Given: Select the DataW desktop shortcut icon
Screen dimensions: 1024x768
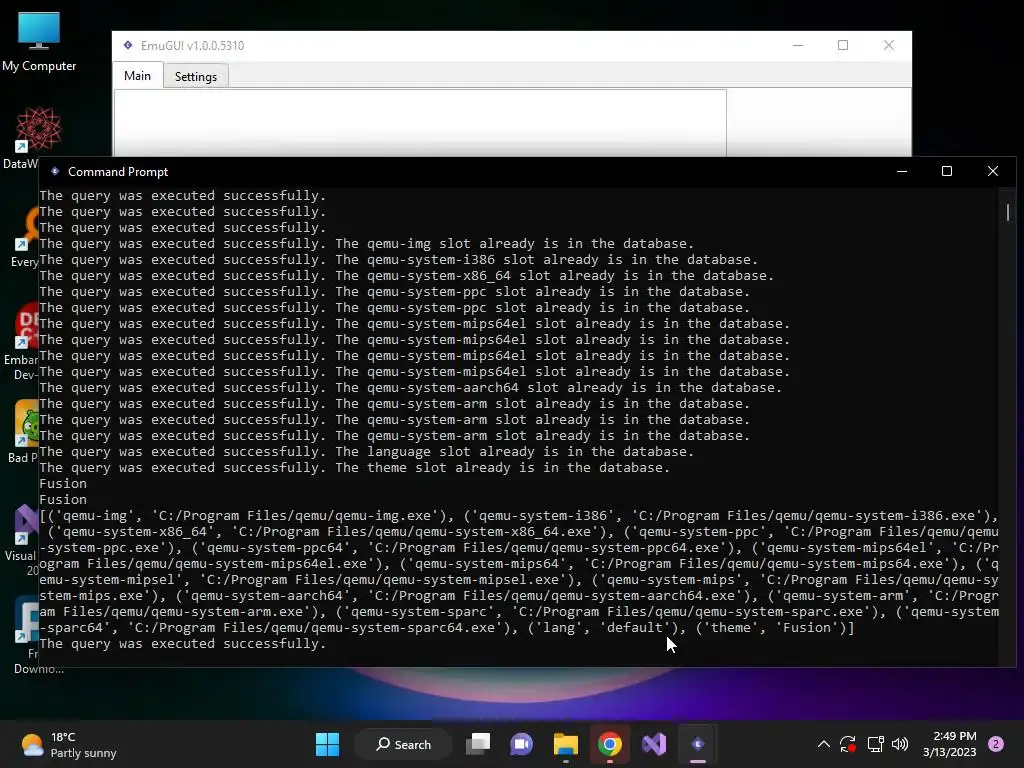Looking at the screenshot, I should (x=22, y=138).
